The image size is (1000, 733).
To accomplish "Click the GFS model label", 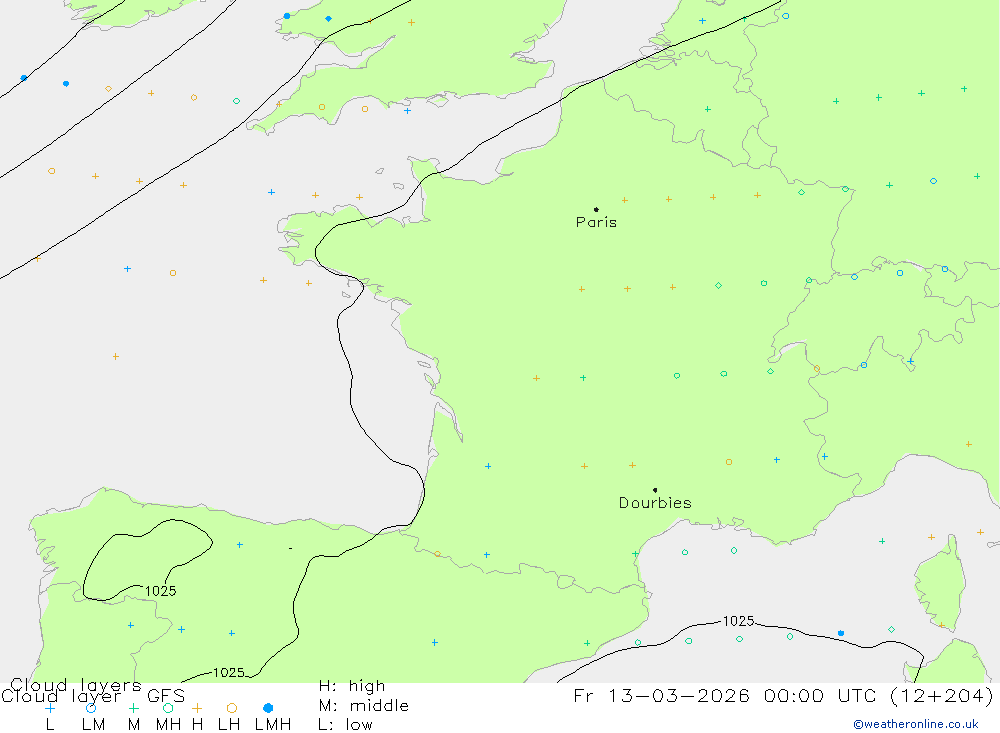I will click(166, 696).
